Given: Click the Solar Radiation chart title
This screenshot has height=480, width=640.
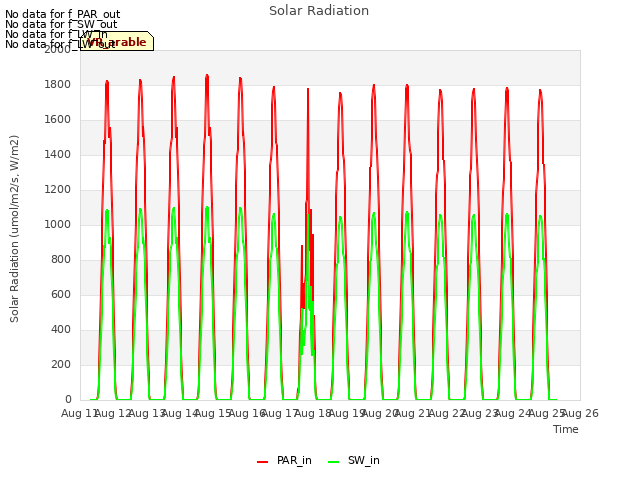Looking at the screenshot, I should (319, 11).
